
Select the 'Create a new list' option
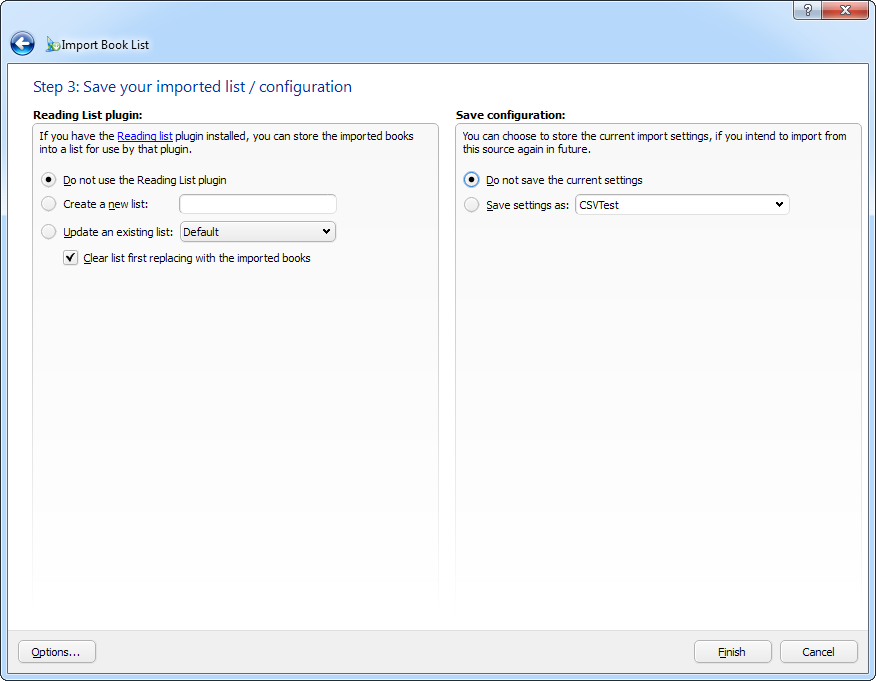click(x=49, y=204)
